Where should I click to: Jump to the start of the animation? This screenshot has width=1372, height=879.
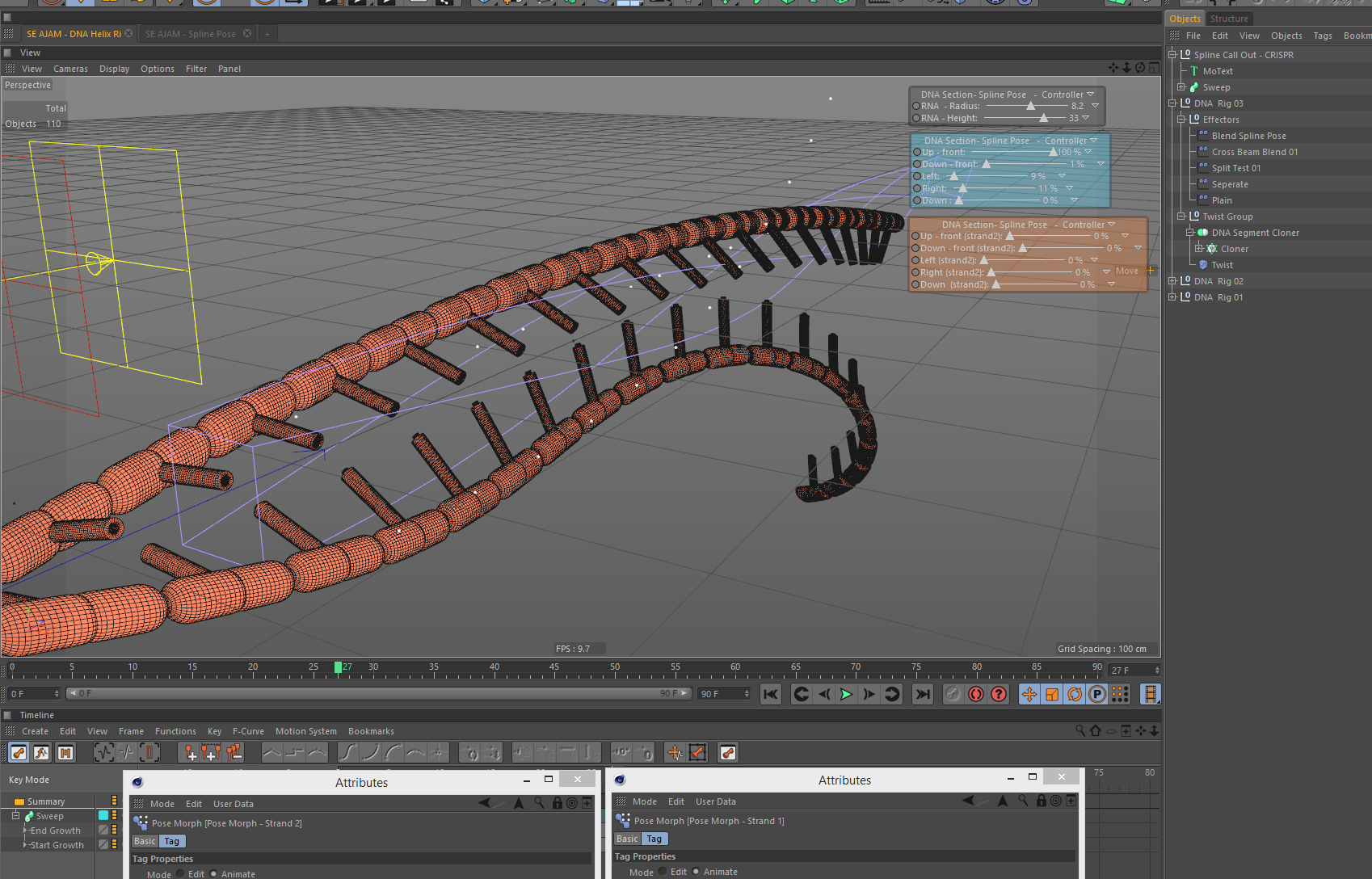[x=771, y=694]
